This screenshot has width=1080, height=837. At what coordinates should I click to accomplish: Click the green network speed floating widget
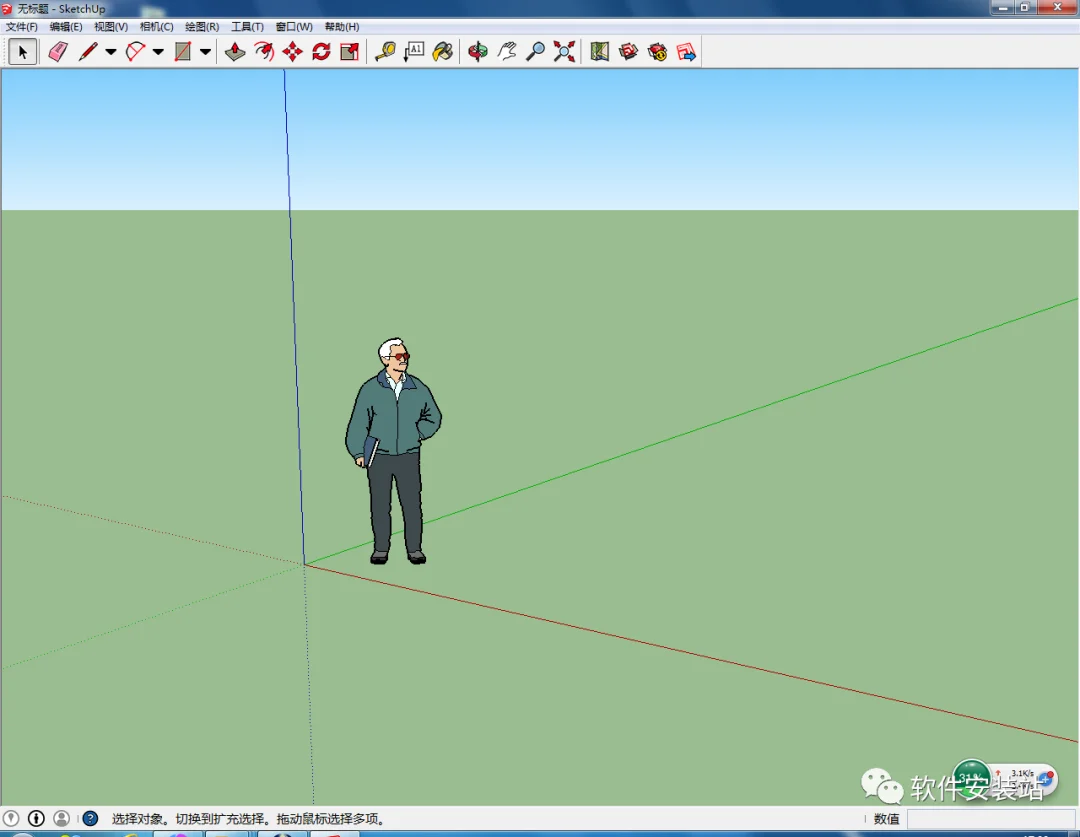tap(1006, 781)
